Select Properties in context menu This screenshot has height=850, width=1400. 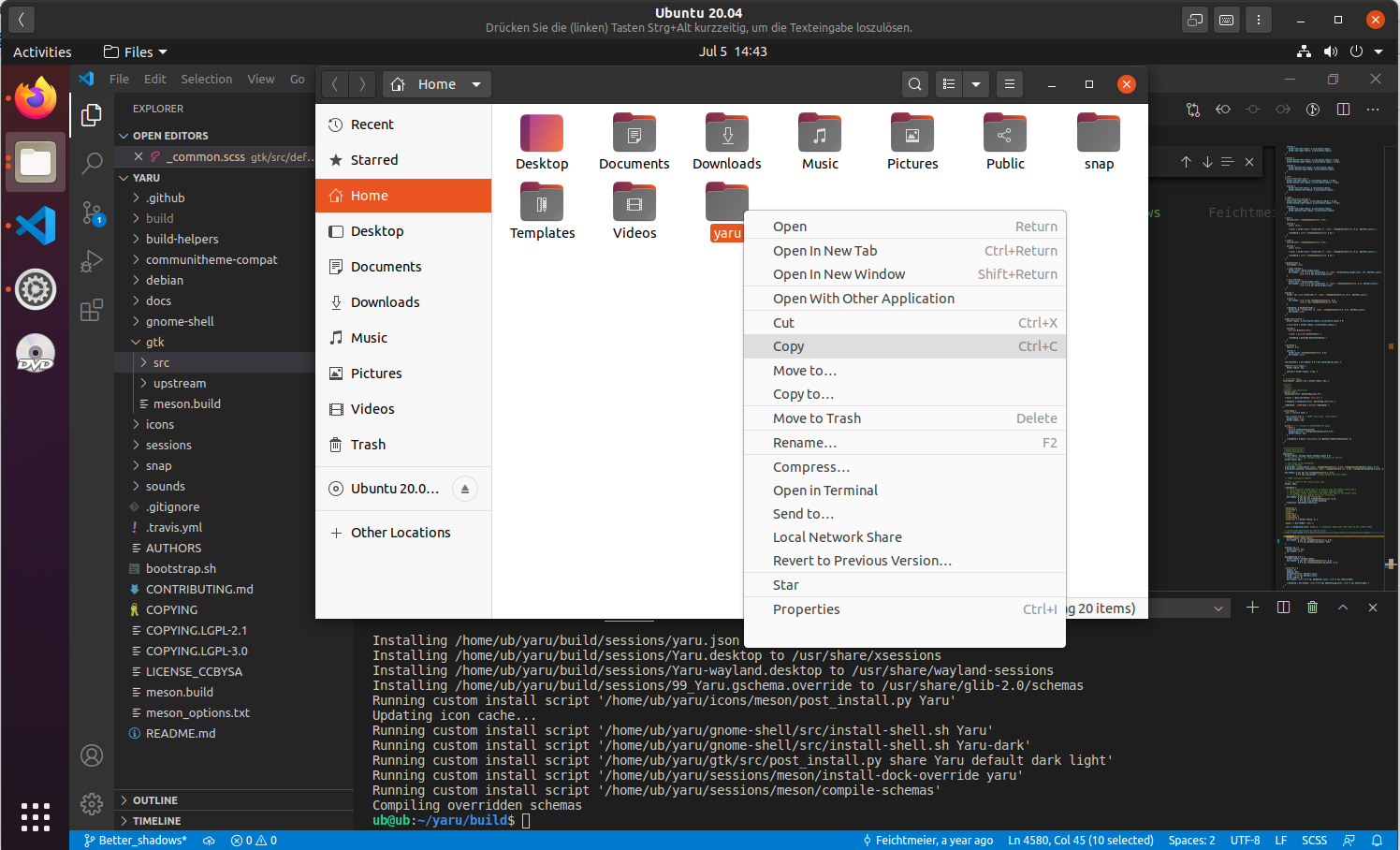tap(905, 609)
